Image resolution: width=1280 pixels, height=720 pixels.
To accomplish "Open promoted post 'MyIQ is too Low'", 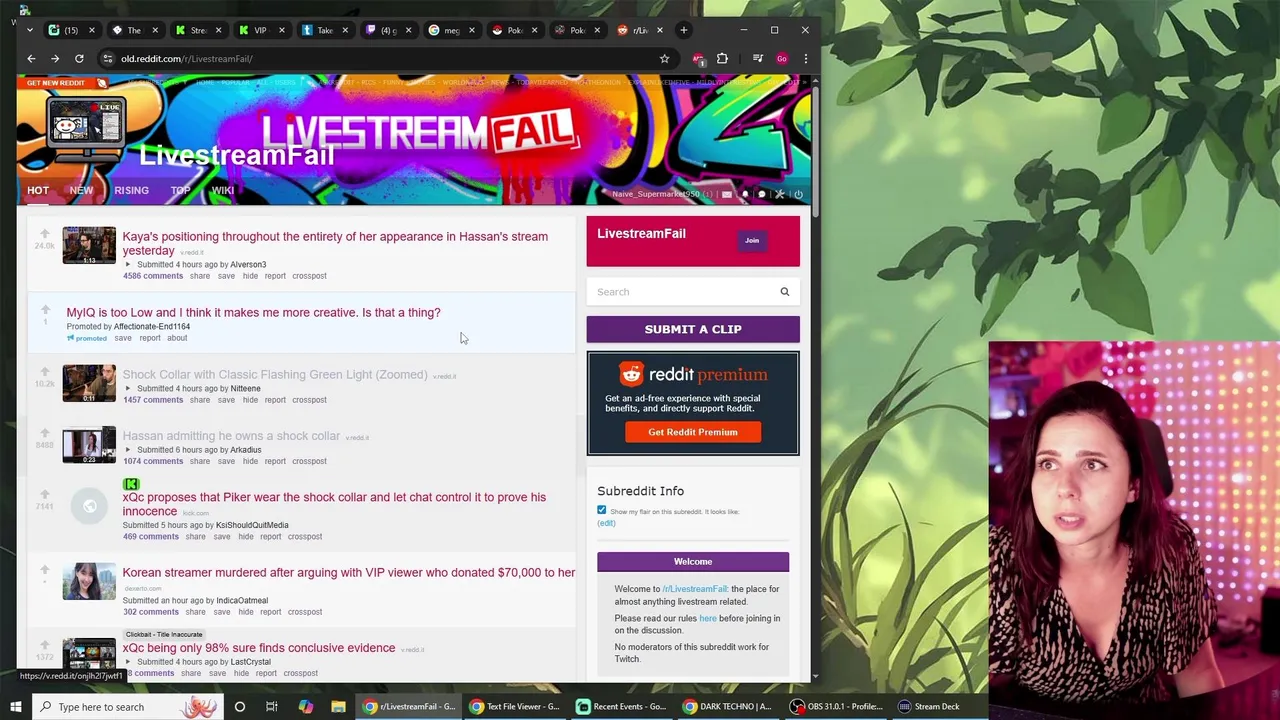I will [253, 313].
